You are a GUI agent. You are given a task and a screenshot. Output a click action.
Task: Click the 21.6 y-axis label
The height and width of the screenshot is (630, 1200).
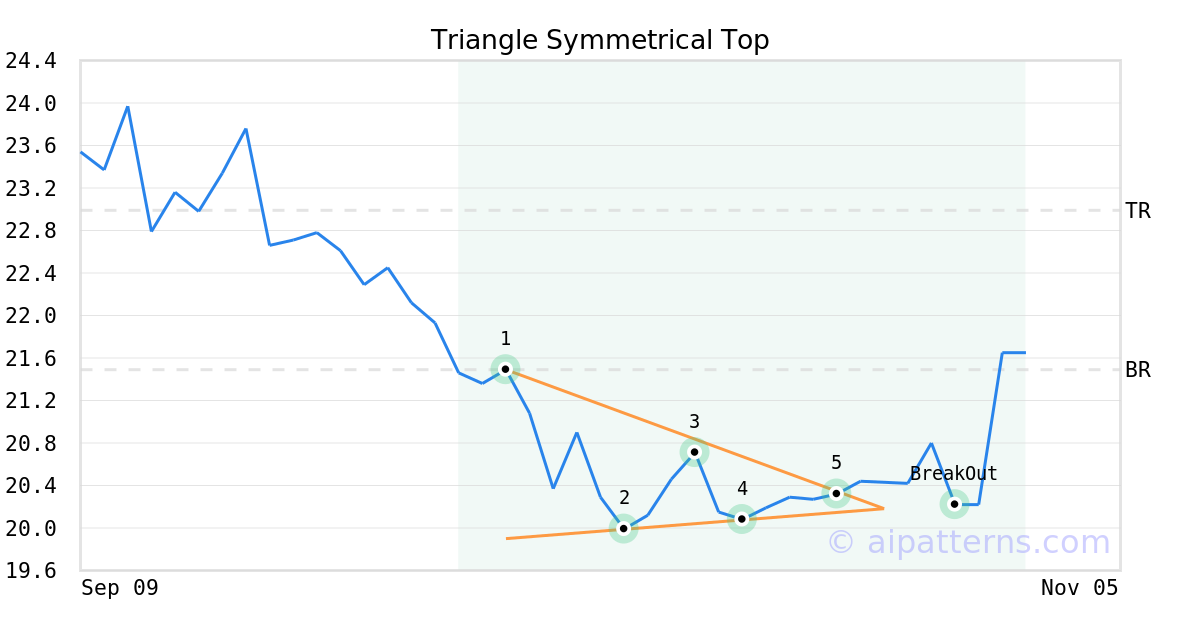click(x=30, y=358)
